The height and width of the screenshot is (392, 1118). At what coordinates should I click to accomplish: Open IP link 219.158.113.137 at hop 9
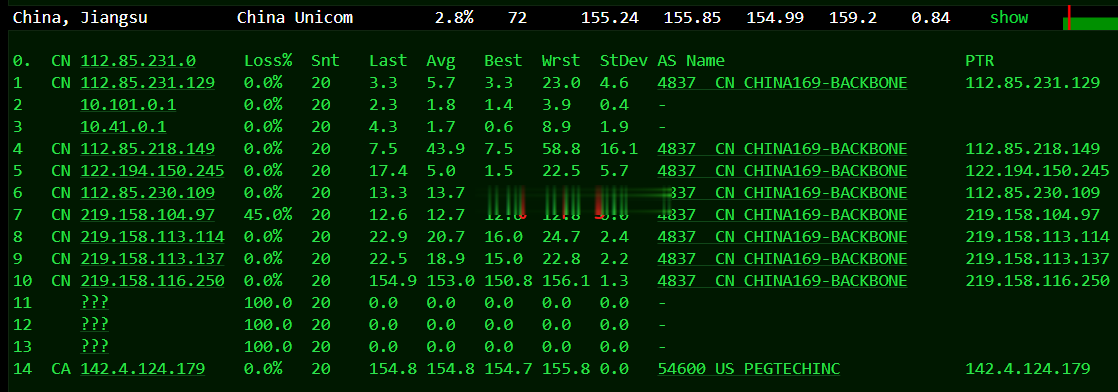click(x=153, y=259)
